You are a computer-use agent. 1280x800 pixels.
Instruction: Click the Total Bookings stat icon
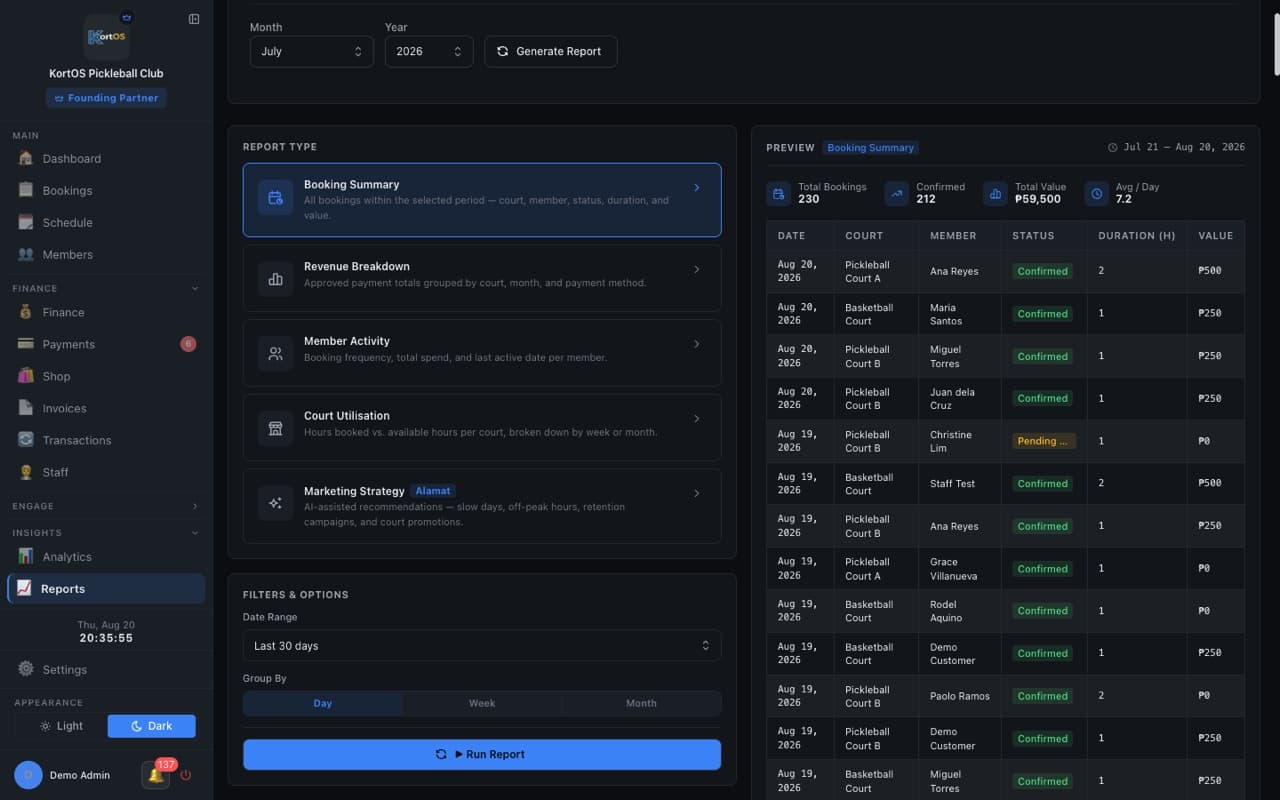[x=778, y=194]
